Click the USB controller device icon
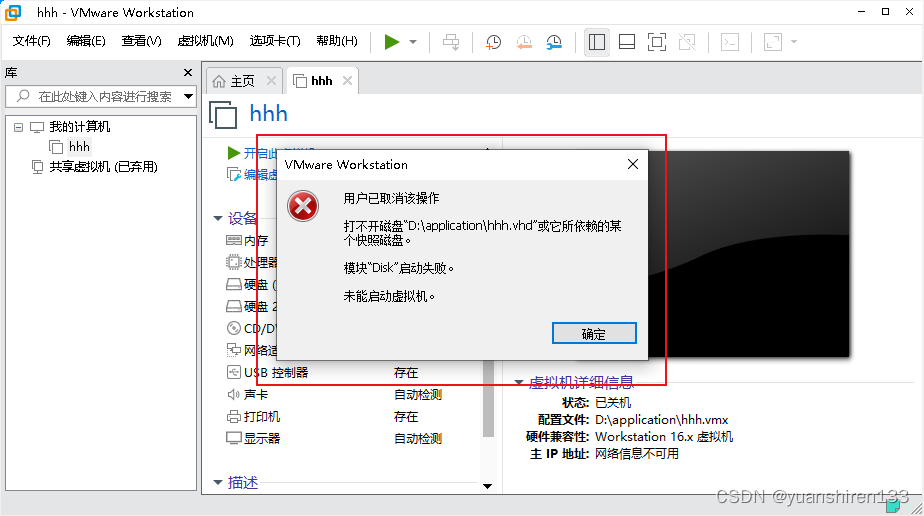Screen dimensions: 924x516 click(x=234, y=372)
